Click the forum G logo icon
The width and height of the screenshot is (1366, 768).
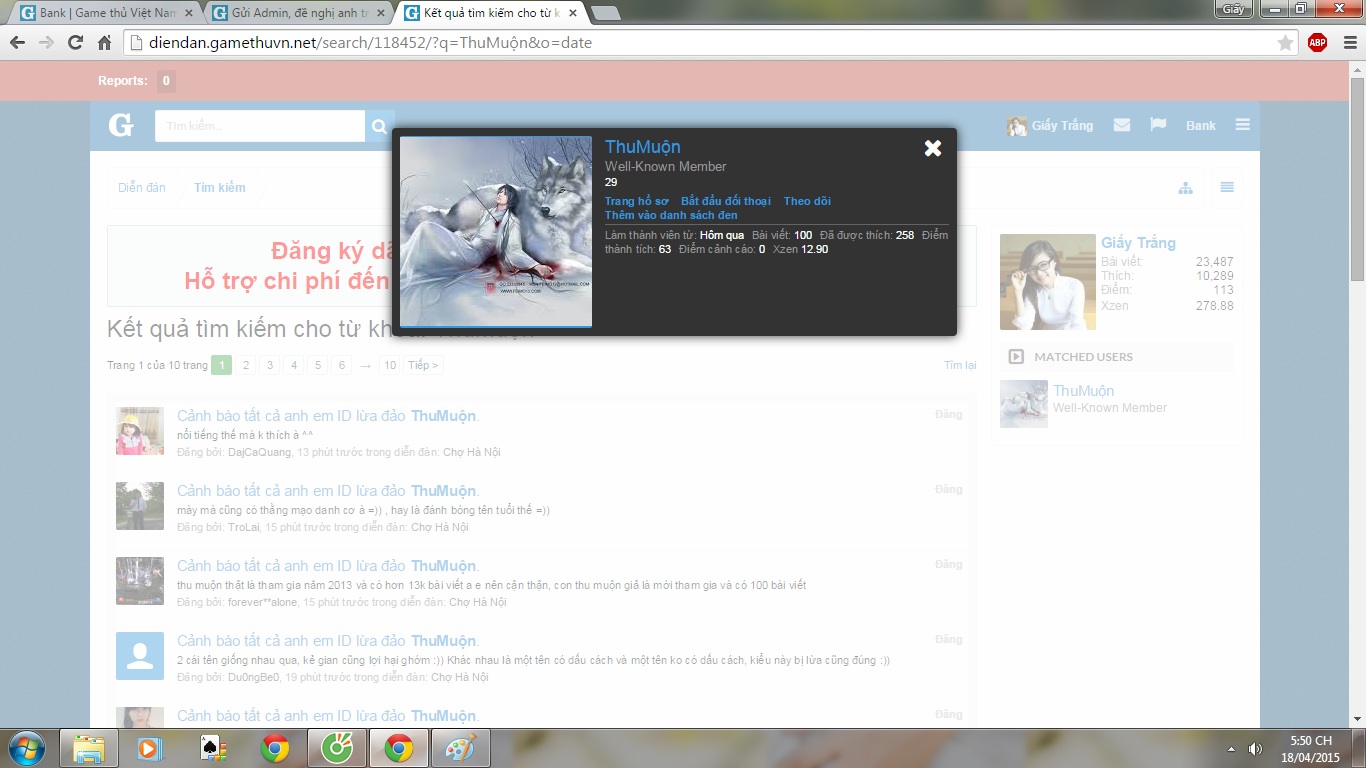coord(121,125)
